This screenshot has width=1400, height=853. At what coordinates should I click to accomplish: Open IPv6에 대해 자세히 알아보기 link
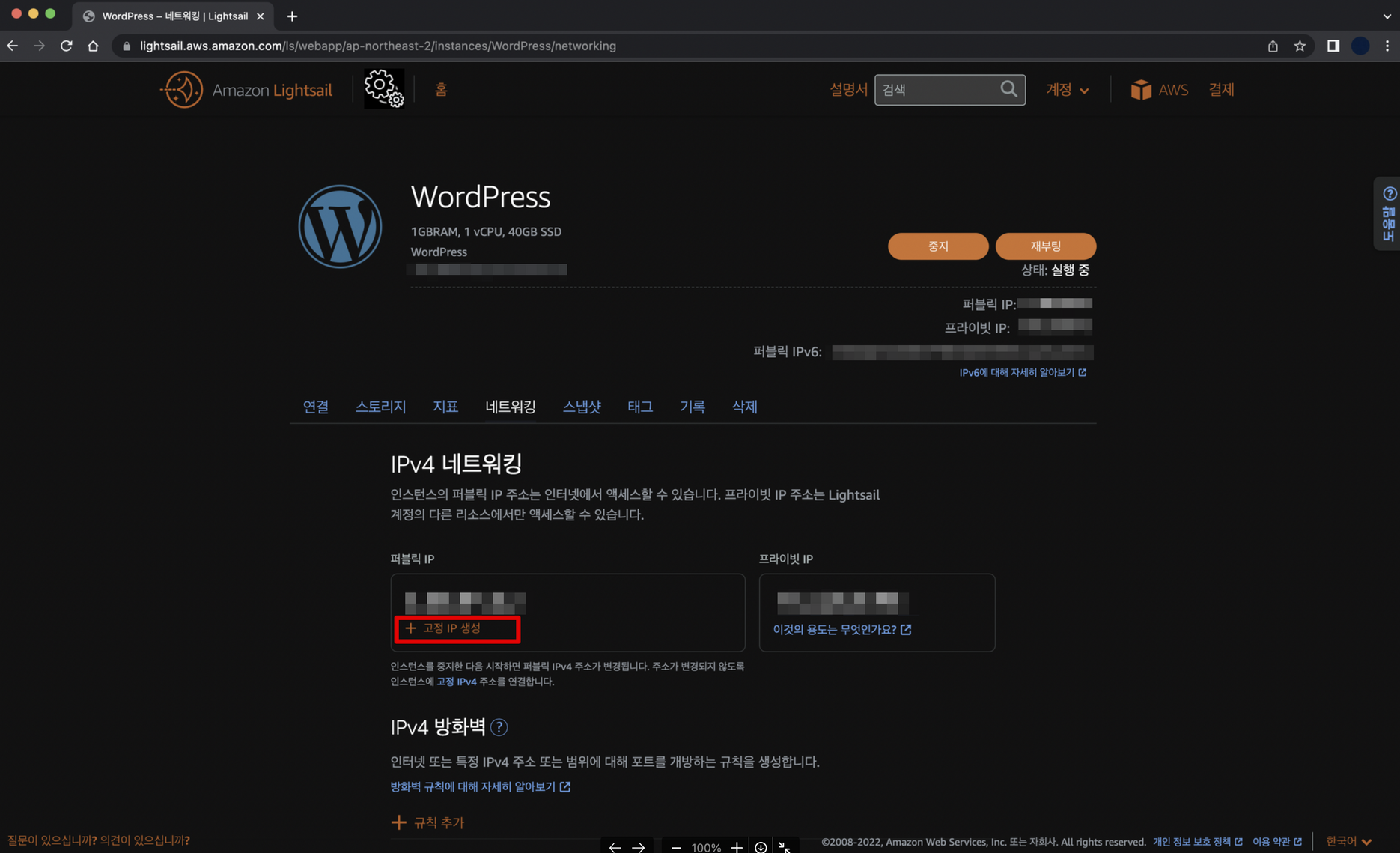1023,372
